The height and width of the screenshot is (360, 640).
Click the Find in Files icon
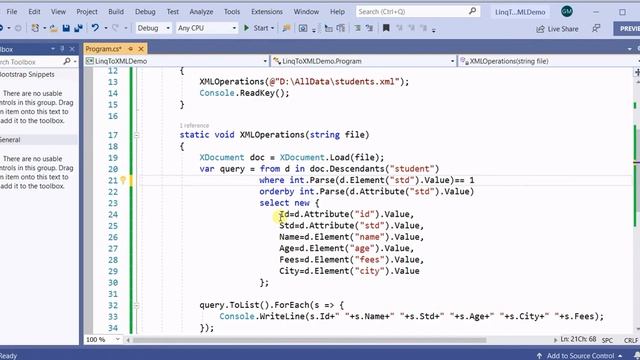click(287, 28)
